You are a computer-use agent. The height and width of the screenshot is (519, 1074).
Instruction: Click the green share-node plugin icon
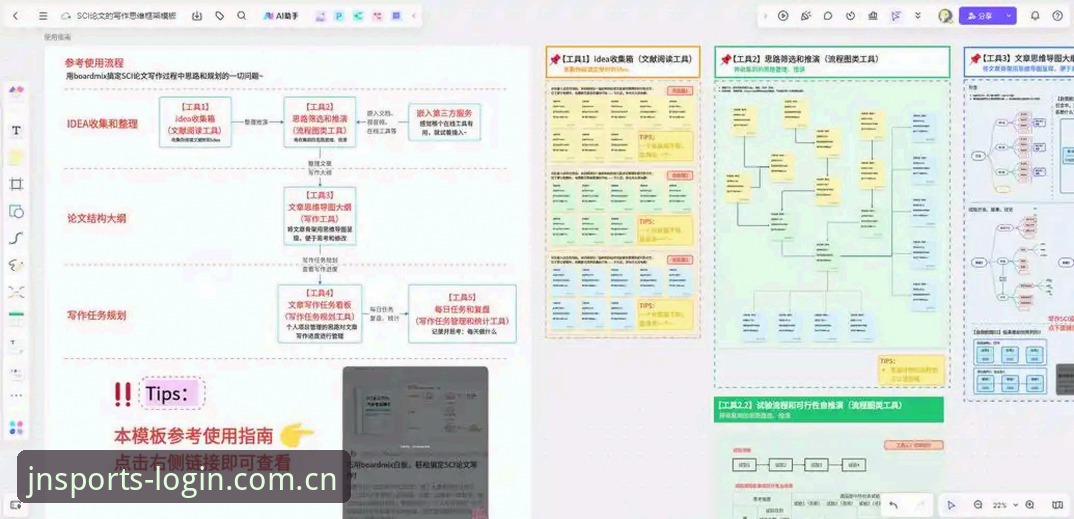tap(358, 16)
